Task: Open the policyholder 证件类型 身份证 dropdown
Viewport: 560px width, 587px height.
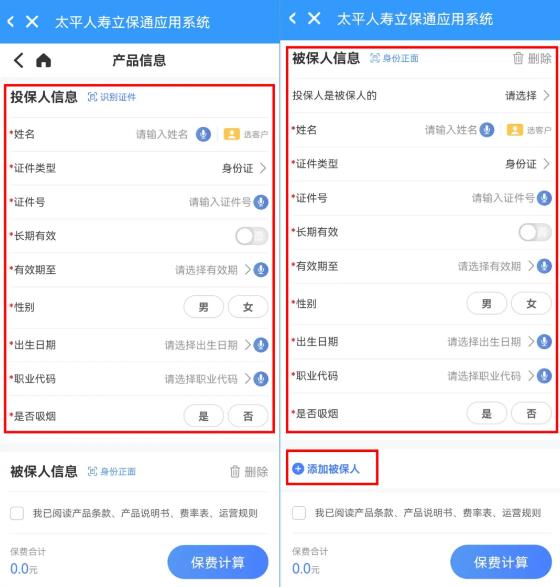Action: (244, 168)
